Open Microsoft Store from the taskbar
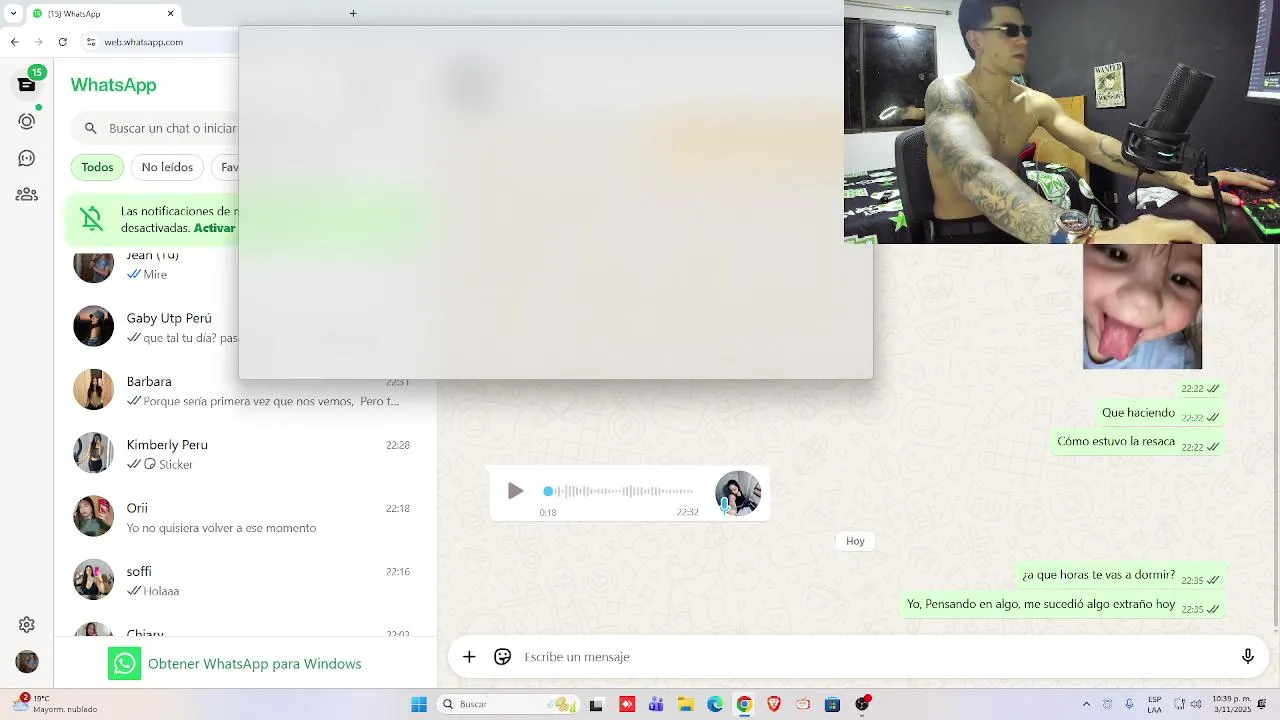This screenshot has width=1280, height=720. [x=832, y=704]
